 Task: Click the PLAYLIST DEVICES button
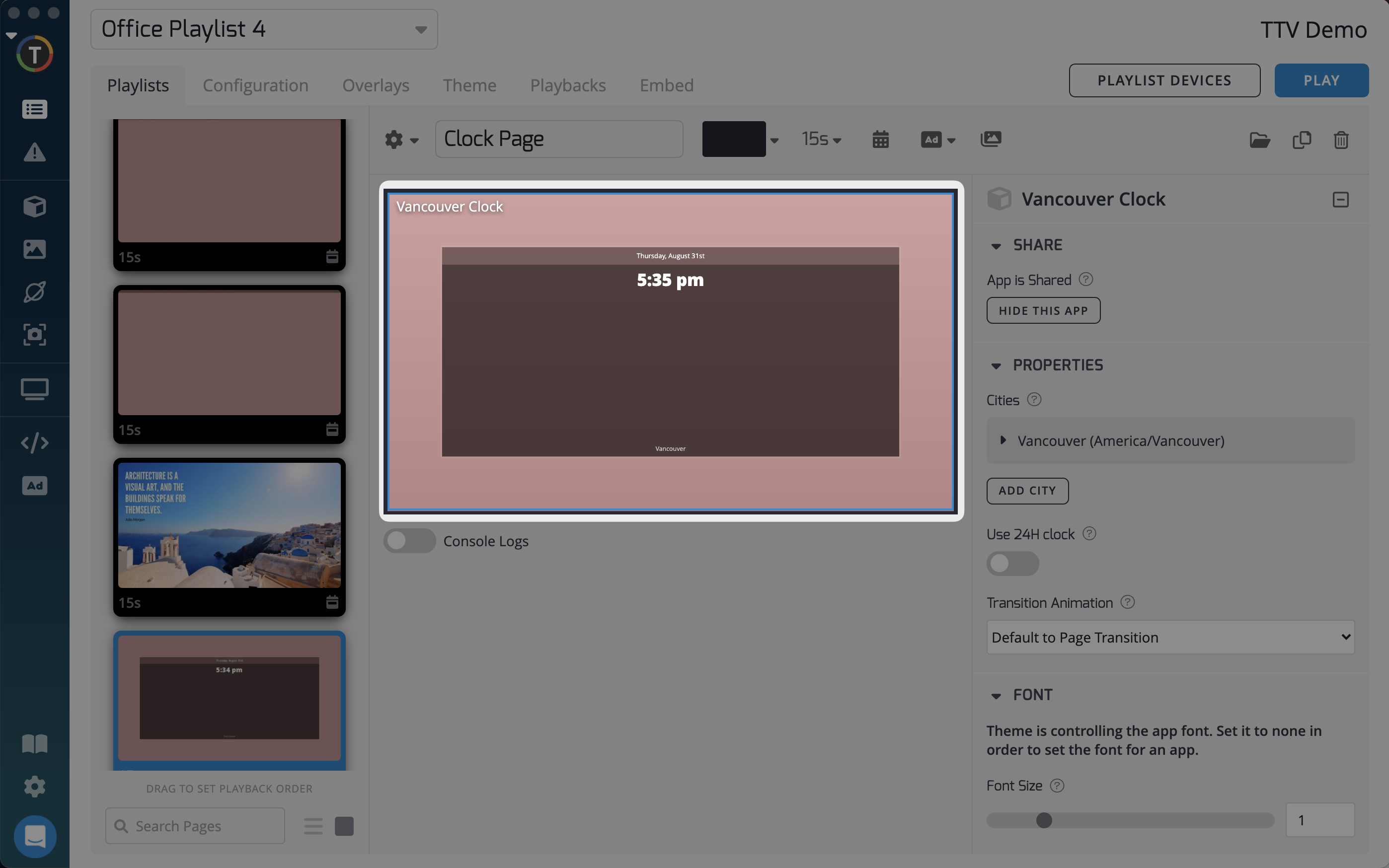[x=1164, y=80]
